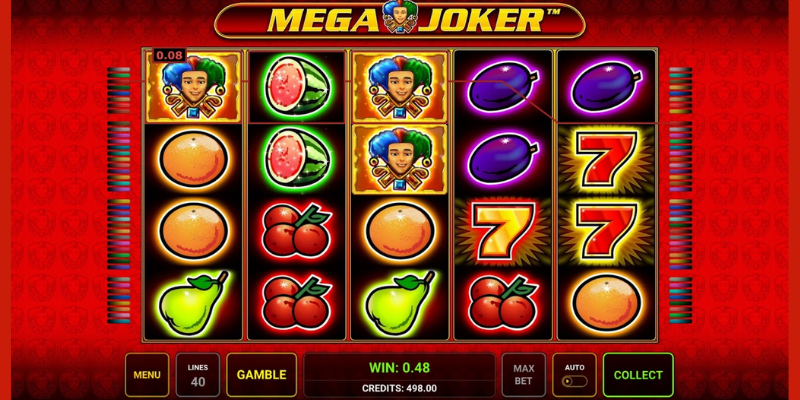The image size is (800, 400).
Task: Open the LINES 40 selector
Action: (198, 375)
